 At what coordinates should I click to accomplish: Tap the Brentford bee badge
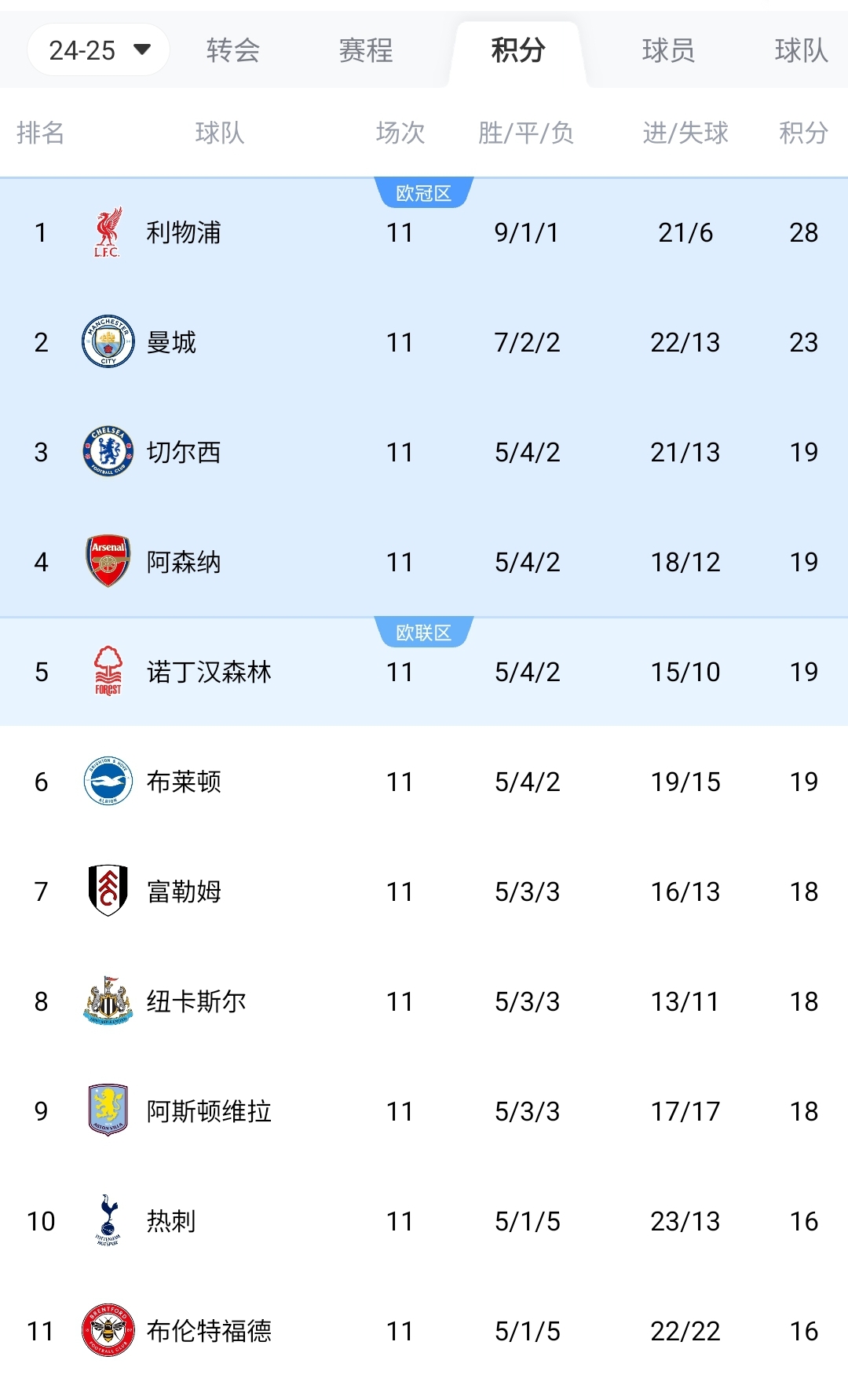point(108,1331)
